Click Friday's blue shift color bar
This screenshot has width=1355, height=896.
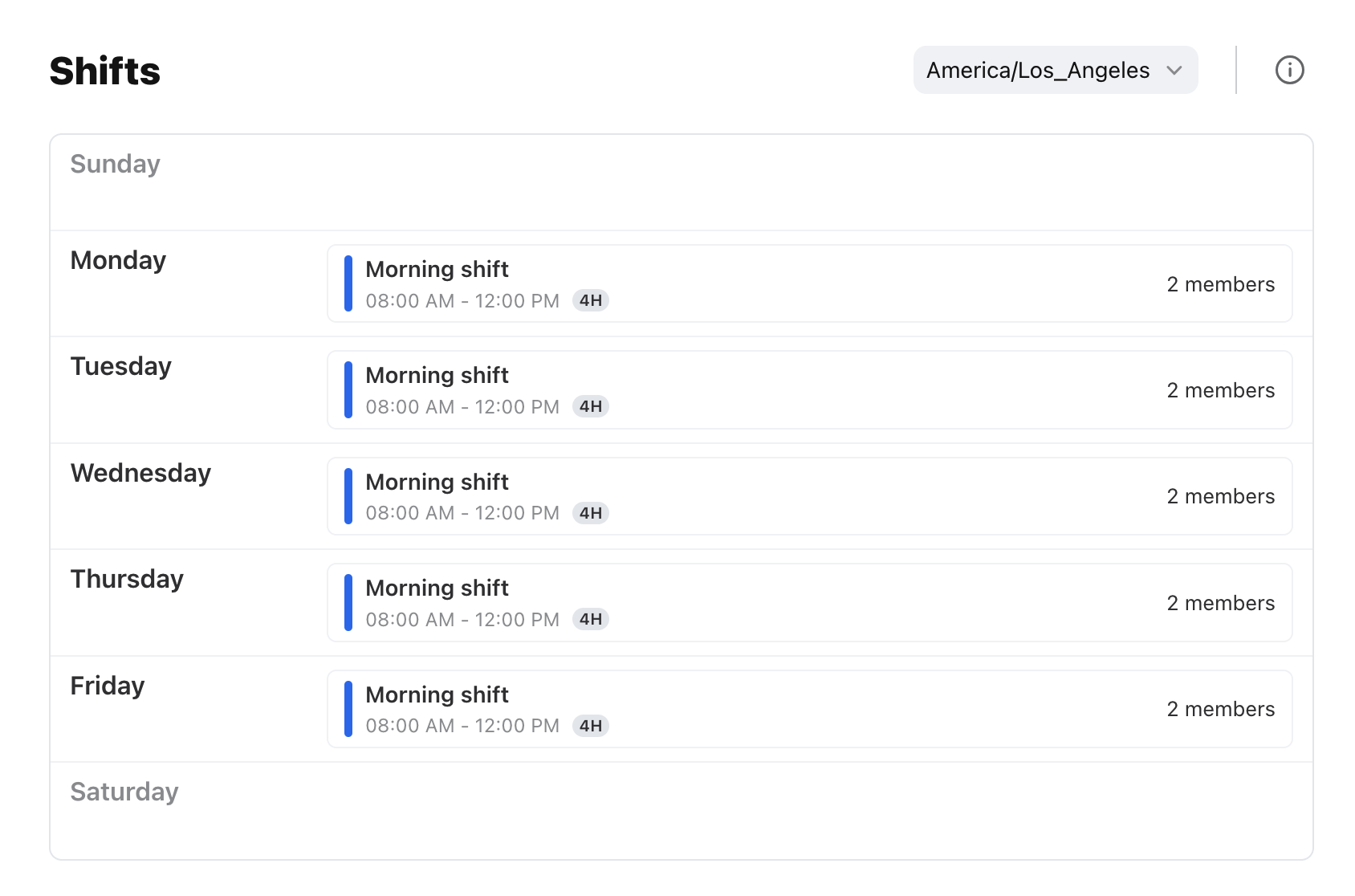coord(348,709)
